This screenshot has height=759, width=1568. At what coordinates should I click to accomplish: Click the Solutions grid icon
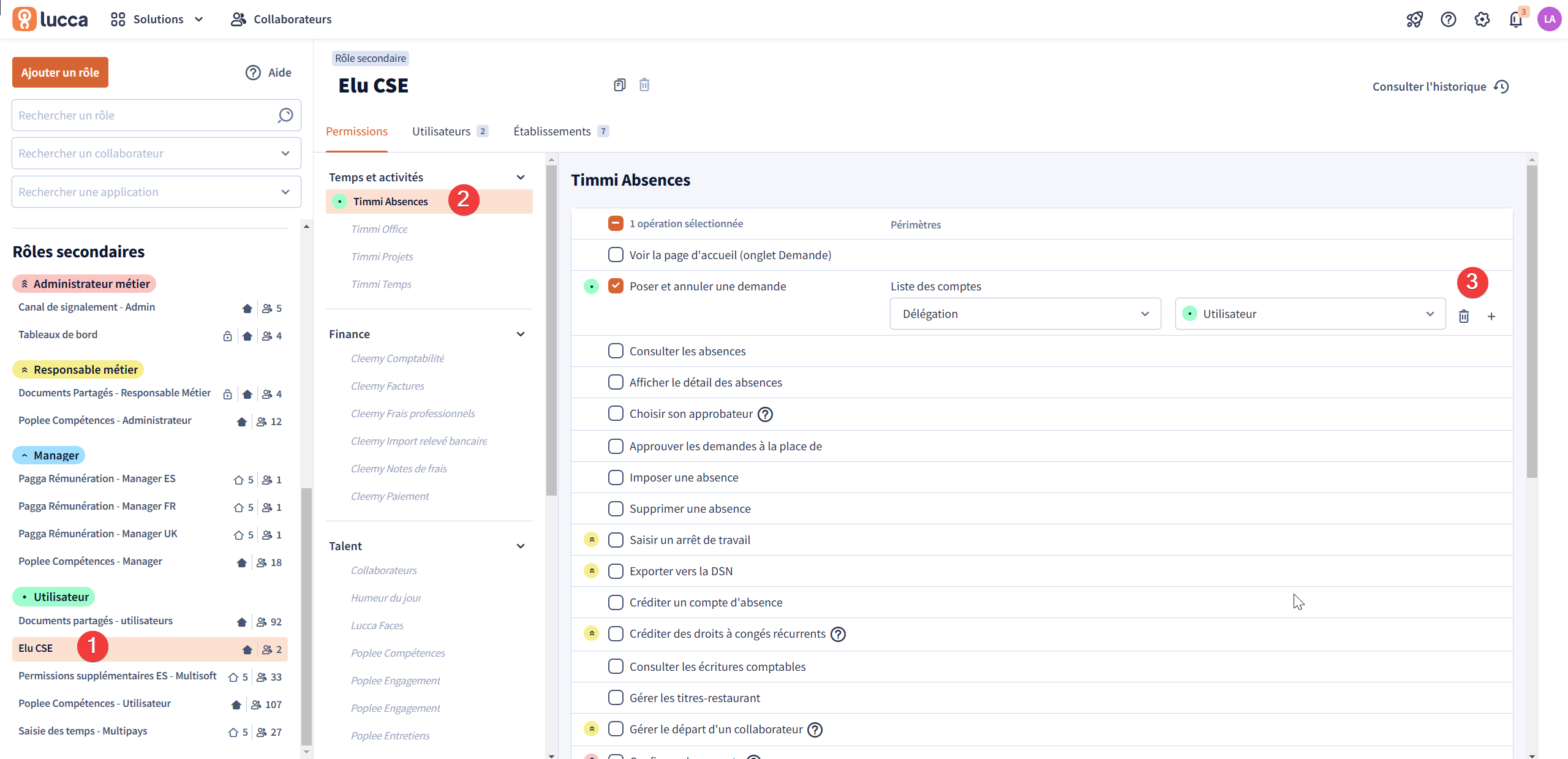pyautogui.click(x=118, y=19)
